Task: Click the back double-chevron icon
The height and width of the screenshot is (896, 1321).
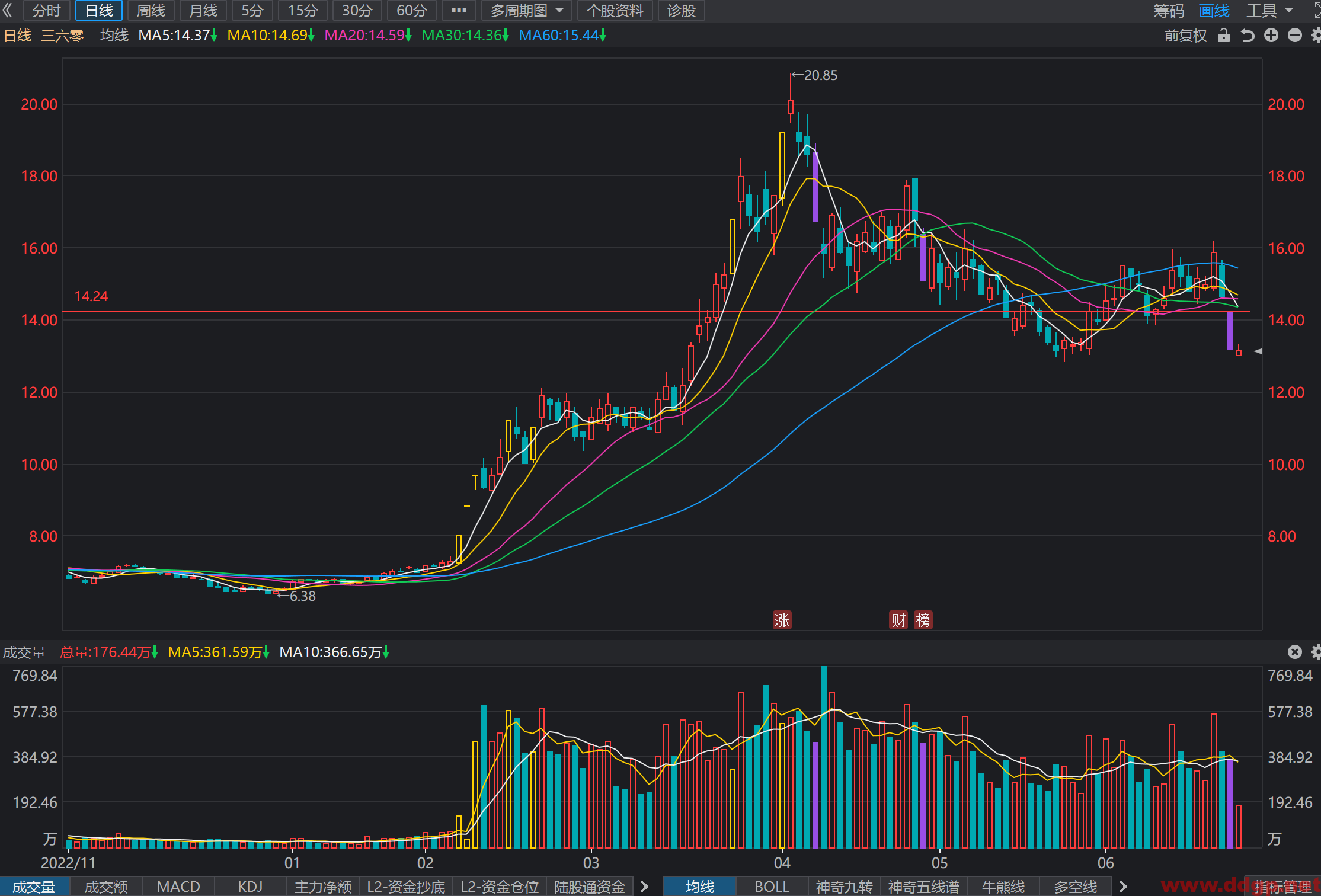Action: point(8,11)
